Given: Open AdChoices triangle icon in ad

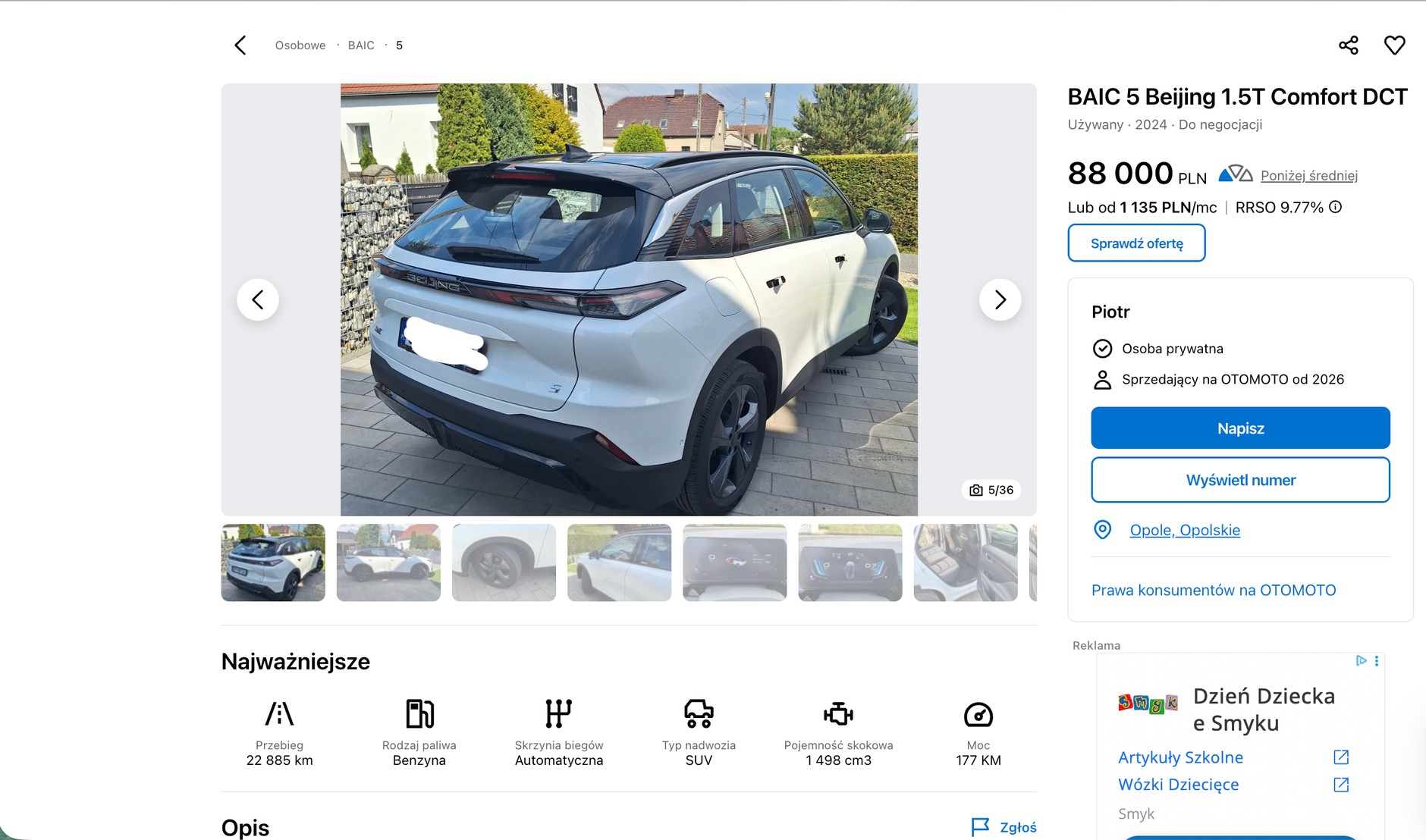Looking at the screenshot, I should click(x=1361, y=660).
